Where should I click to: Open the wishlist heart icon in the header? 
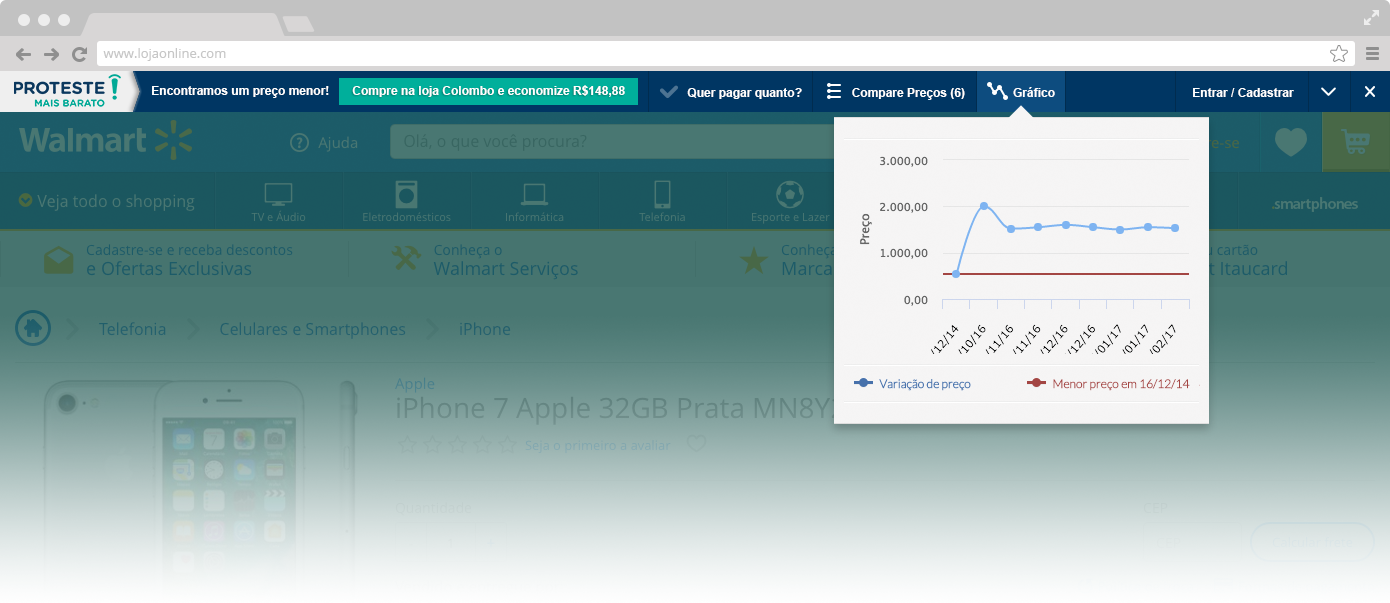[x=1290, y=142]
